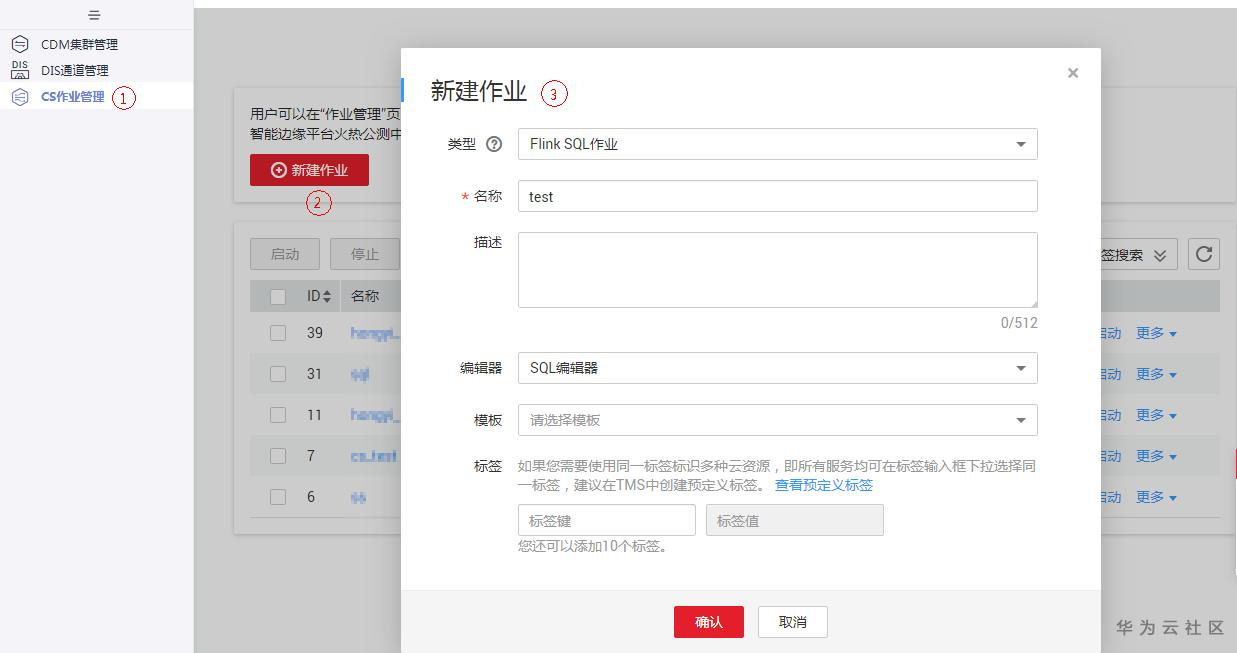The height and width of the screenshot is (653, 1237).
Task: Open CDM集群管理 menu item
Action: click(79, 44)
